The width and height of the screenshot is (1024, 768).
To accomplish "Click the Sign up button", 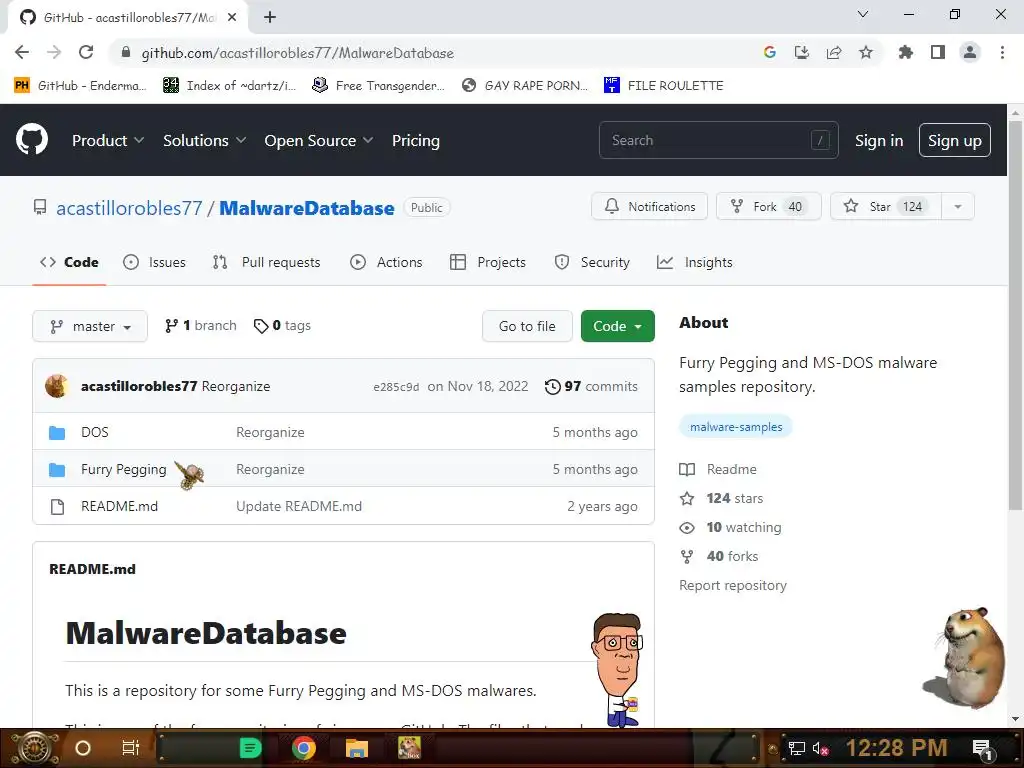I will click(955, 140).
